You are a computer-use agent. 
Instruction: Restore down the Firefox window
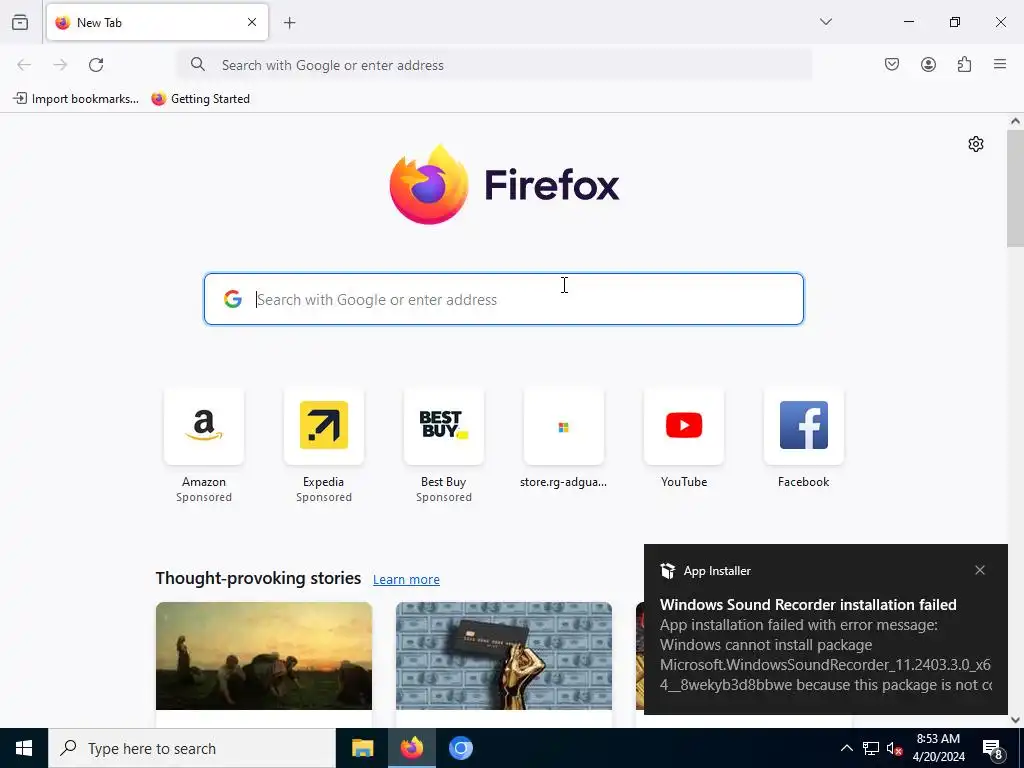(955, 22)
